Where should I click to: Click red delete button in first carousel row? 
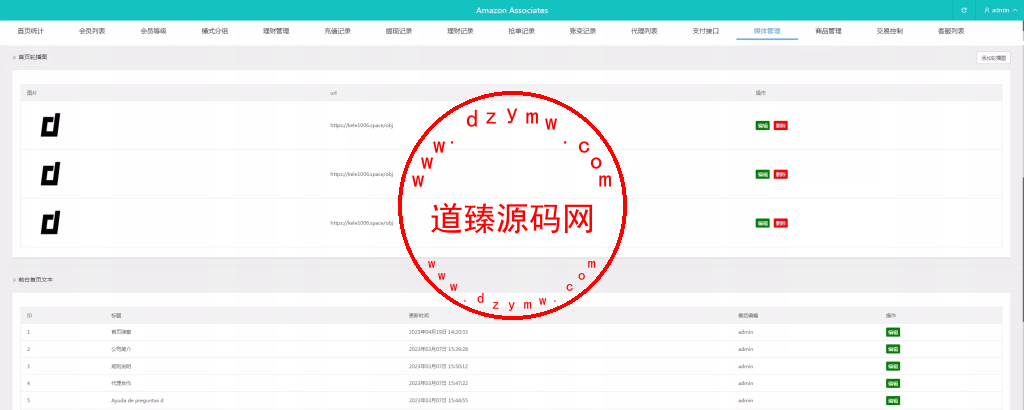(x=780, y=125)
